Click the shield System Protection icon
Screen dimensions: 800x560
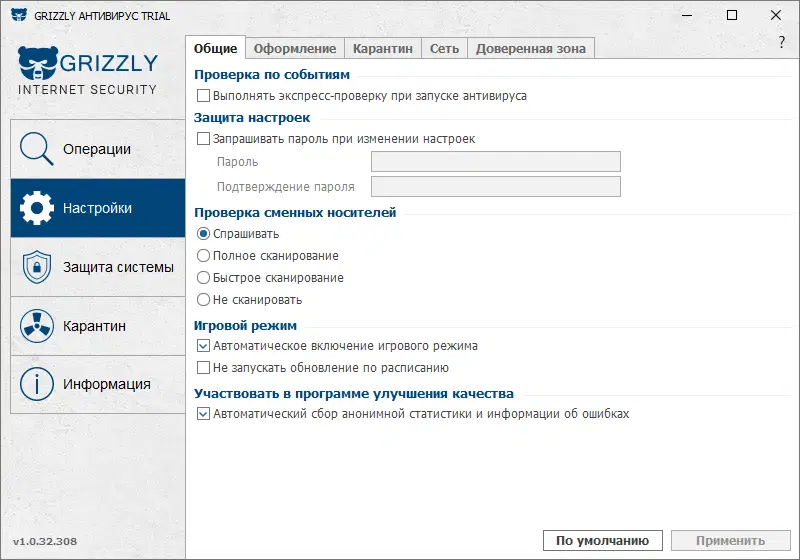click(x=36, y=267)
